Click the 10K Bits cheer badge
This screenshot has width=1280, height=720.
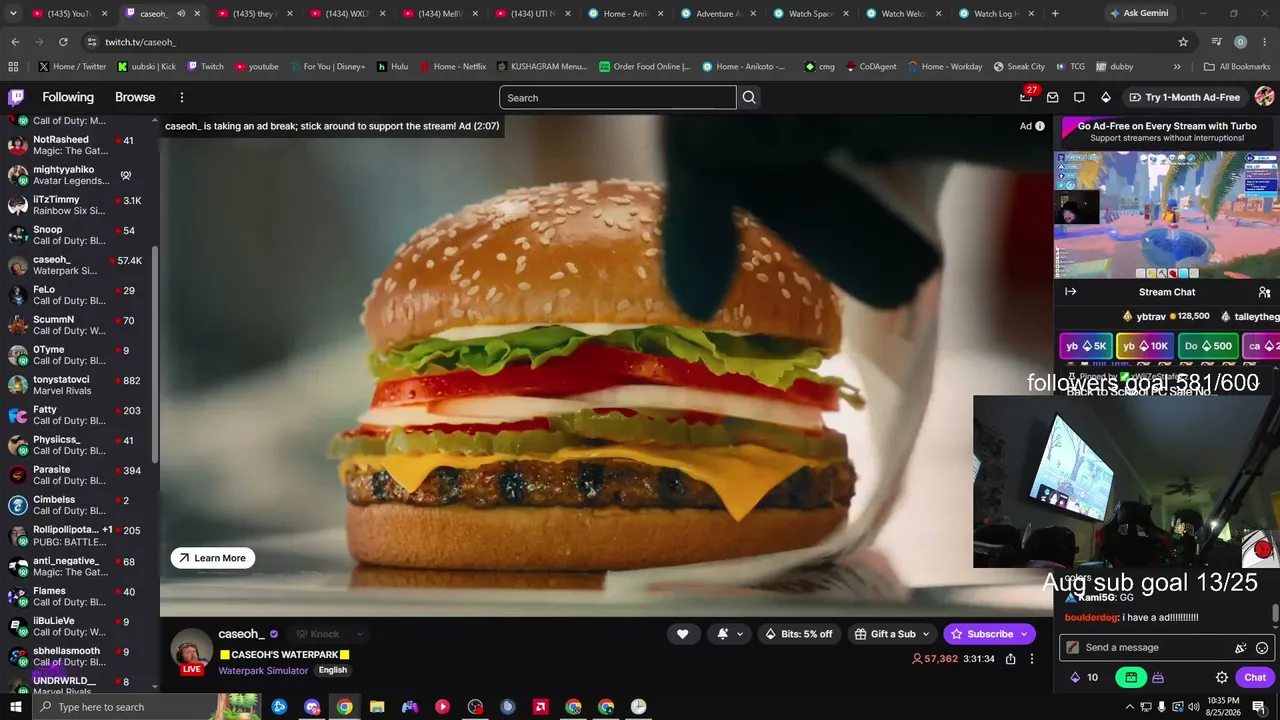1145,346
